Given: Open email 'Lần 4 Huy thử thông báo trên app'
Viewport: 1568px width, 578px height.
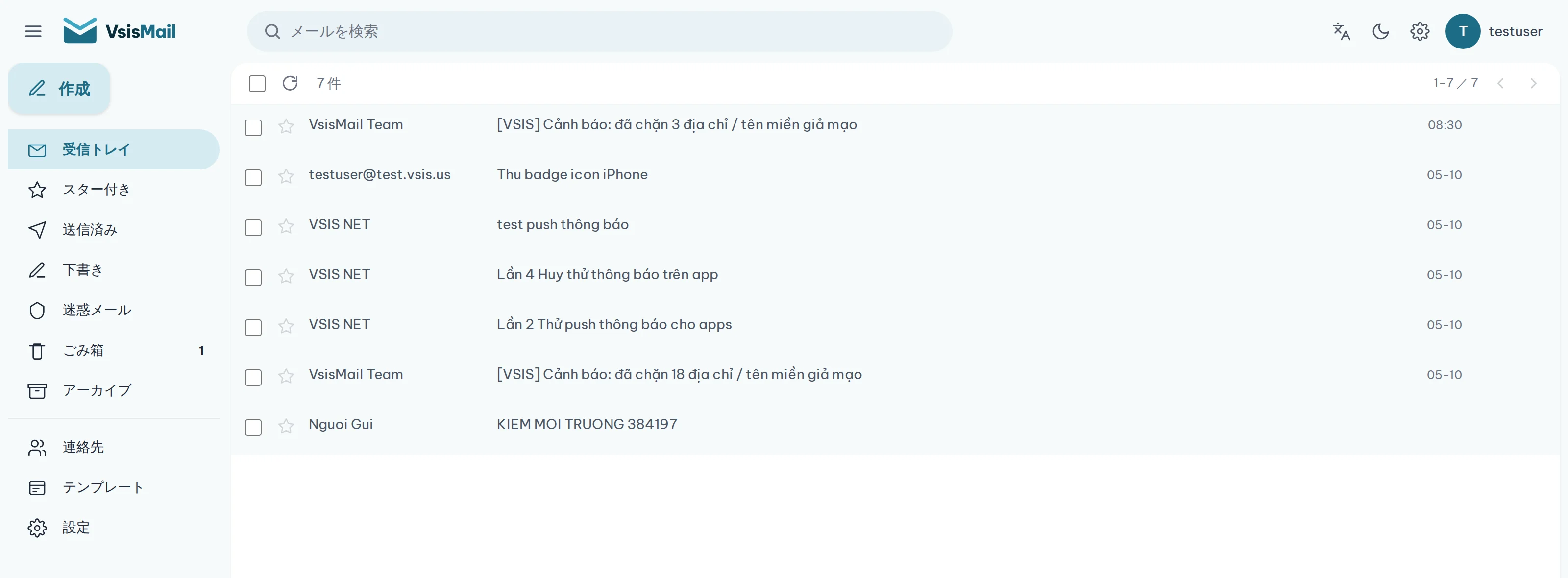Looking at the screenshot, I should click(x=608, y=274).
